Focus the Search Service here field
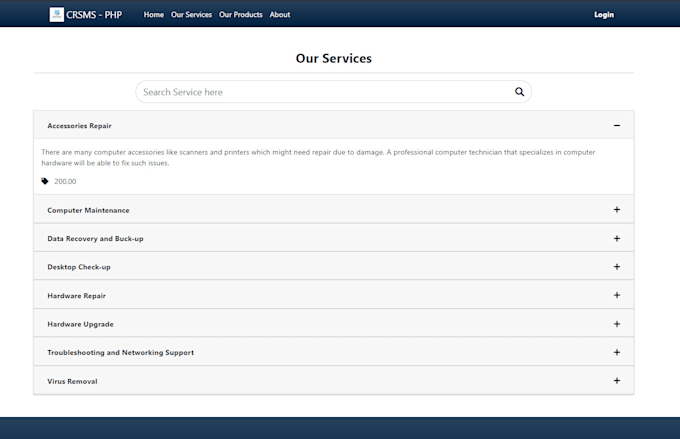The height and width of the screenshot is (439, 680). (x=333, y=92)
